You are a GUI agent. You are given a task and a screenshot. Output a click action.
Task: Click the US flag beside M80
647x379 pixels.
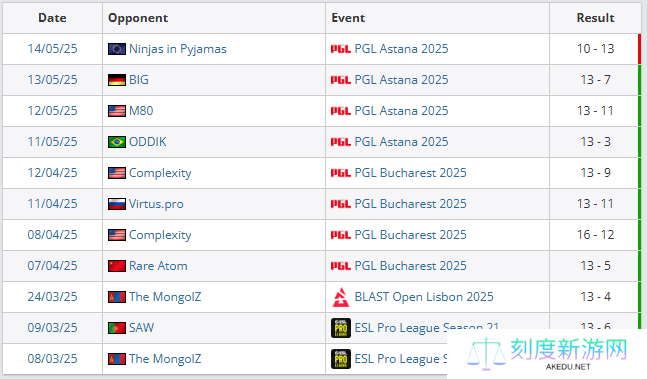[117, 111]
